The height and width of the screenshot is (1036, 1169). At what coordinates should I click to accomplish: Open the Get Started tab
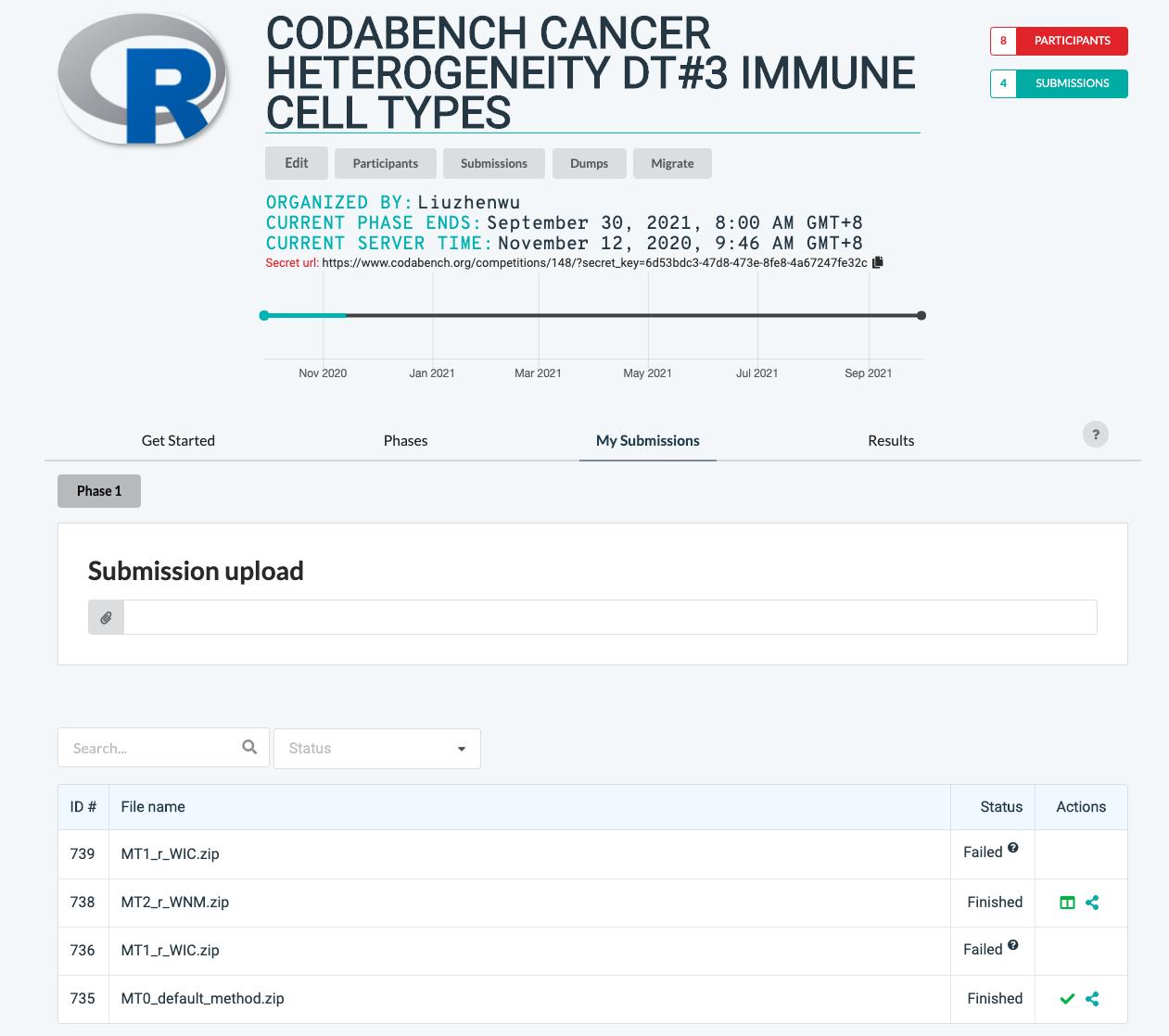[178, 441]
